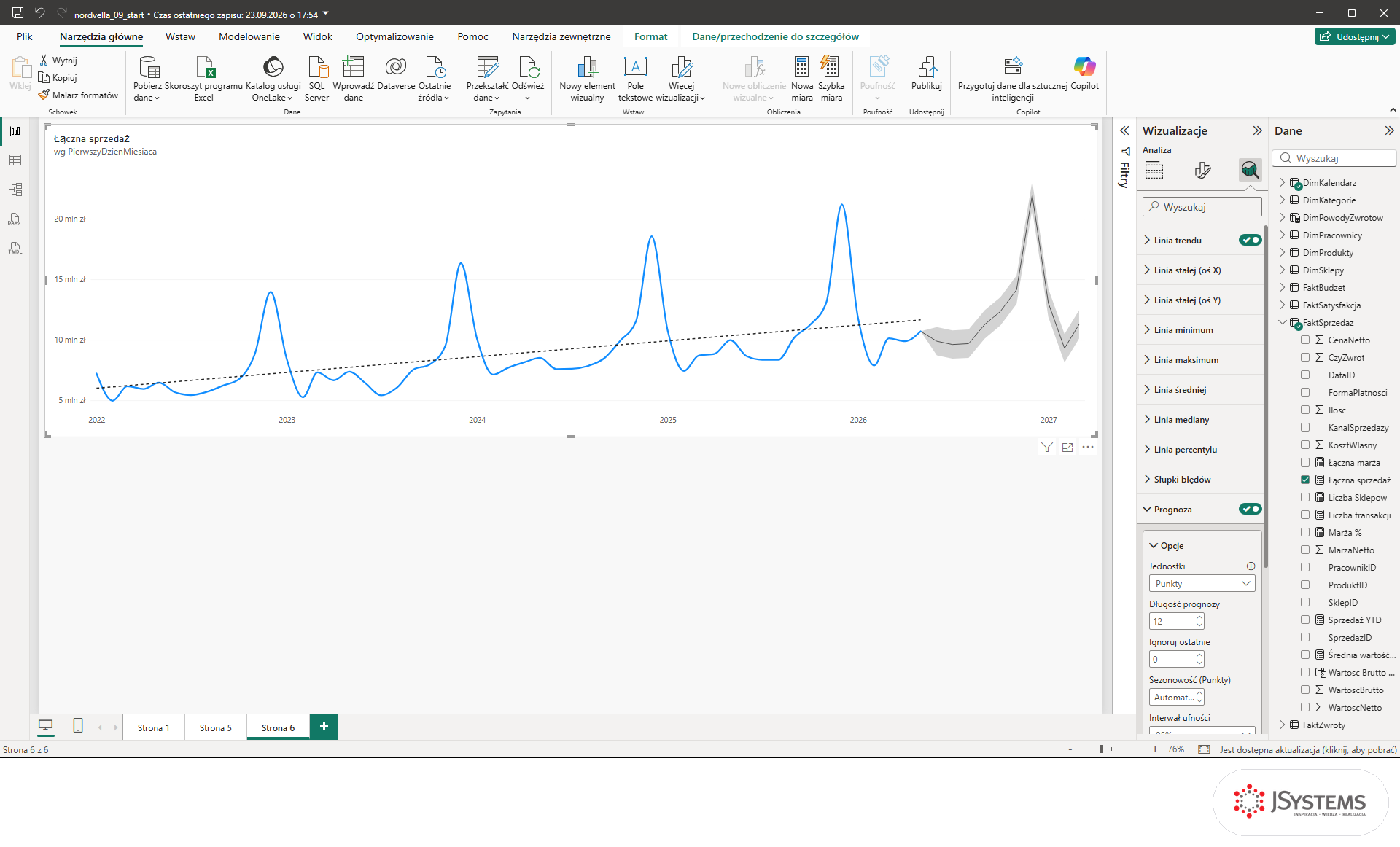Click the Udostępnij button
This screenshot has height=847, width=1400.
1355,36
